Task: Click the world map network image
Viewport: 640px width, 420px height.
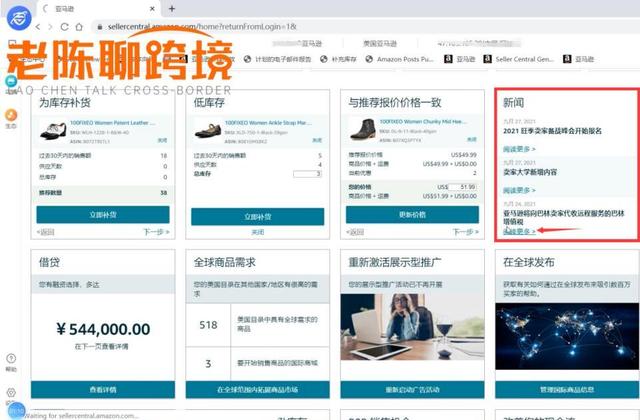Action: point(567,336)
